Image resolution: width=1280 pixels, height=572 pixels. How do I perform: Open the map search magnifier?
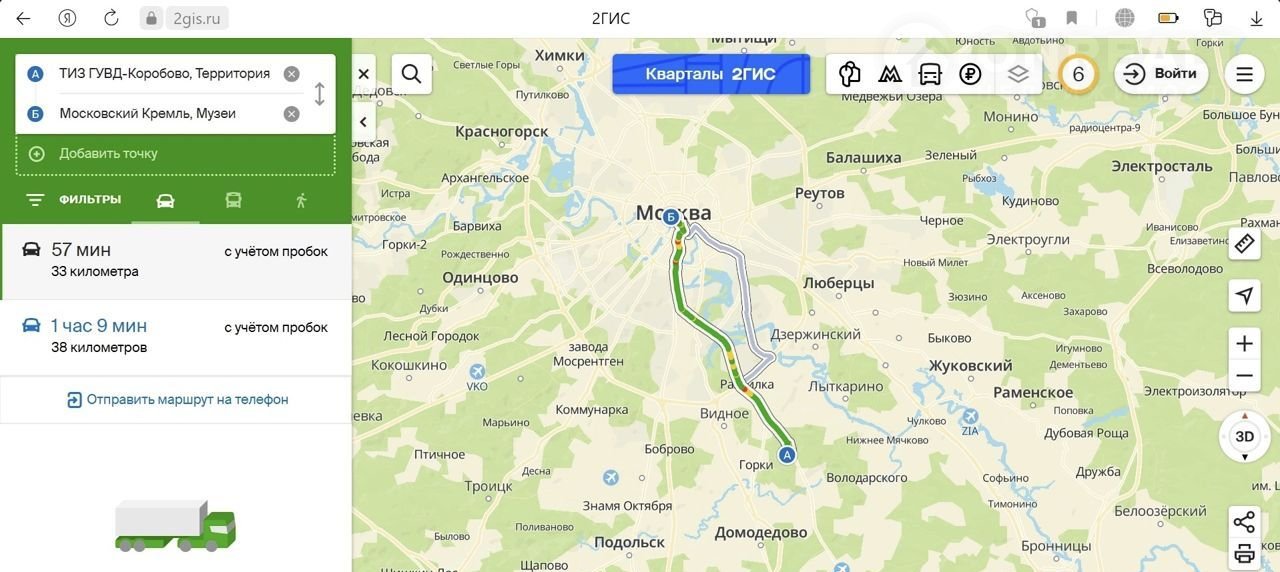click(411, 74)
